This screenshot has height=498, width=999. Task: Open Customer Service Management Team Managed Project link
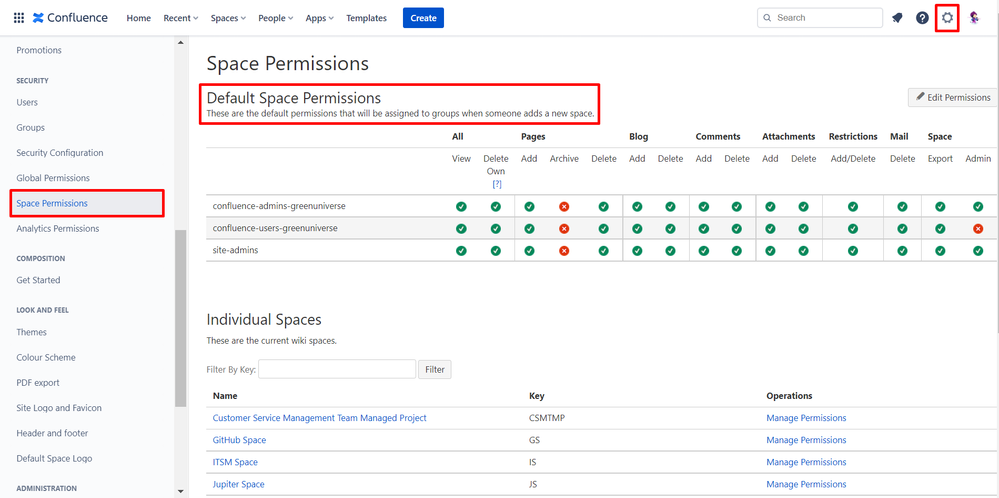319,418
